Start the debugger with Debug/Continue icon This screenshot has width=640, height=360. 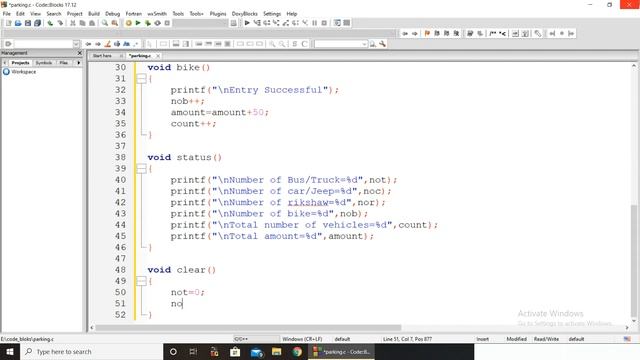click(x=247, y=23)
